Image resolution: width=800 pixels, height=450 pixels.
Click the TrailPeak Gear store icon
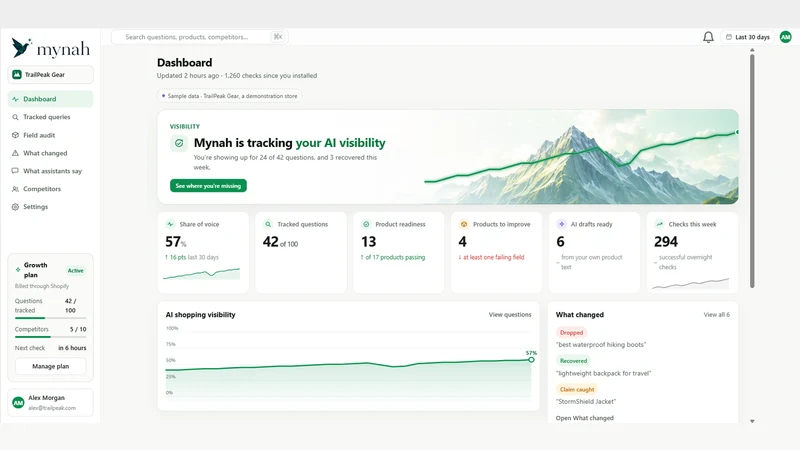(17, 74)
